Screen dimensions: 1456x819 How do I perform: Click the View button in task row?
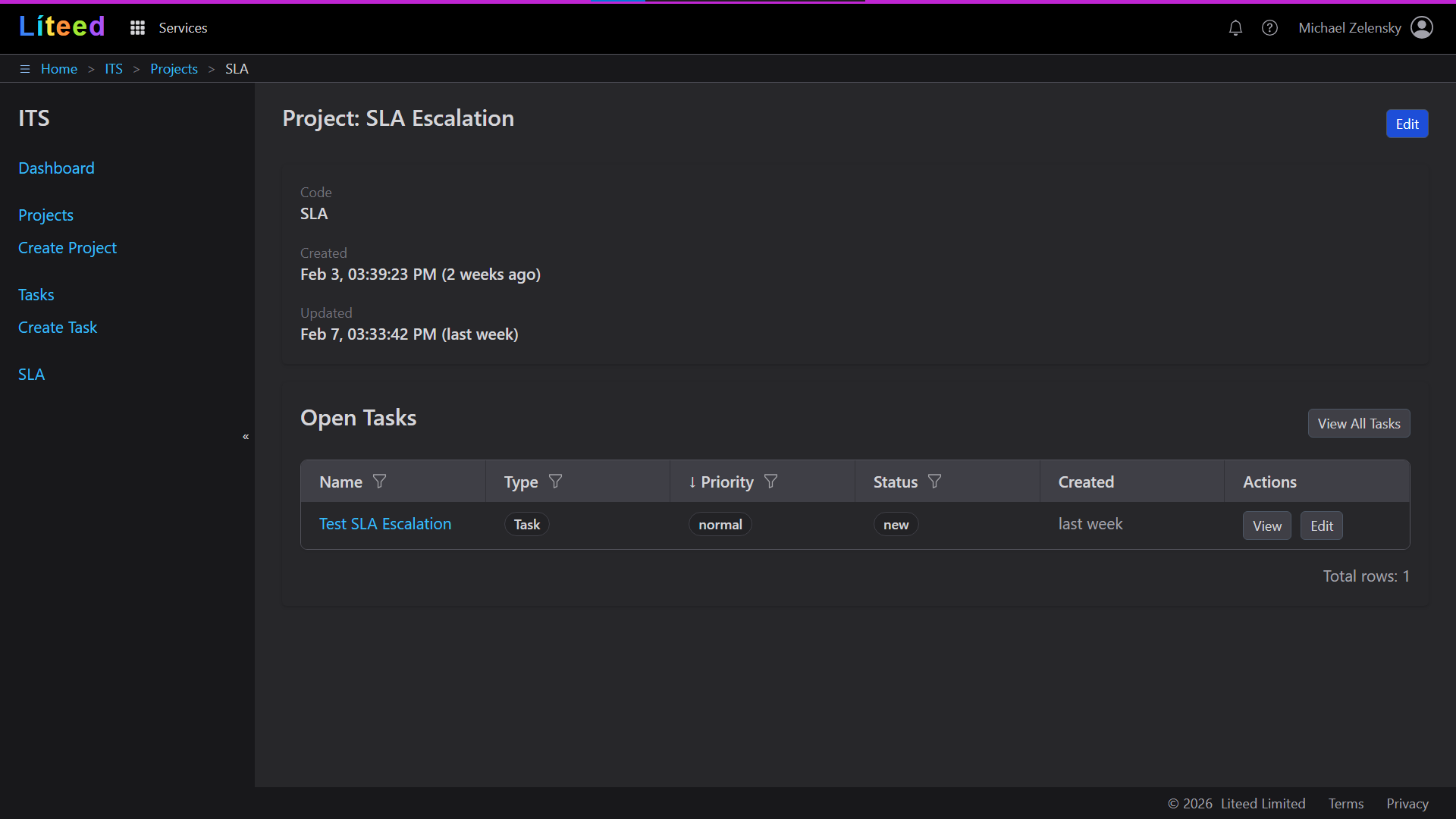pos(1266,526)
